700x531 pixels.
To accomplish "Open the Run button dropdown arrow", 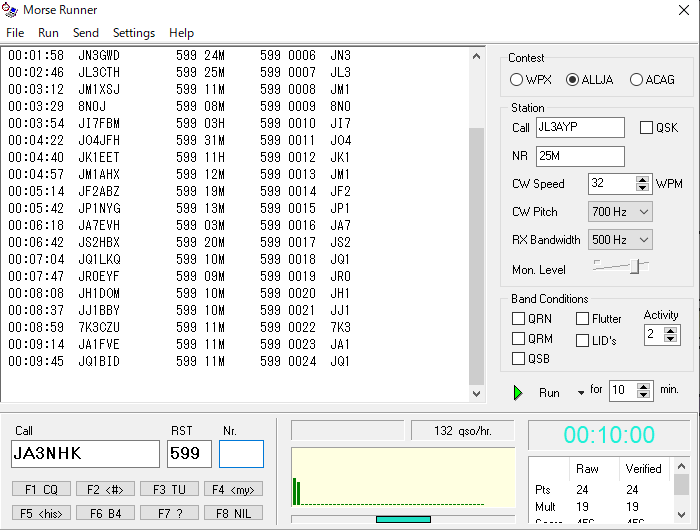I will pos(581,393).
